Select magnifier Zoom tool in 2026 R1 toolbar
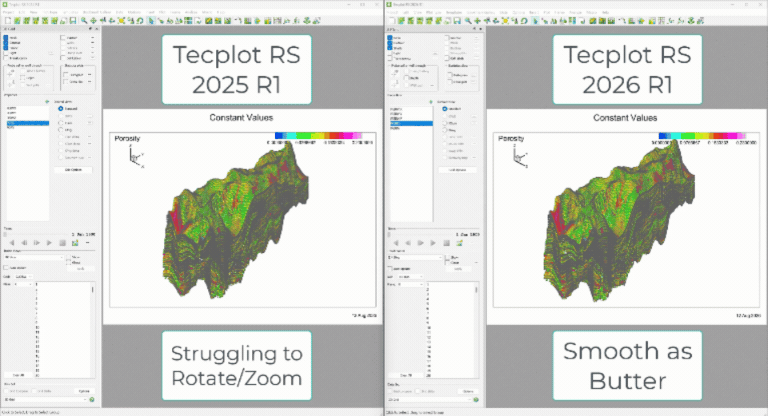 468,21
